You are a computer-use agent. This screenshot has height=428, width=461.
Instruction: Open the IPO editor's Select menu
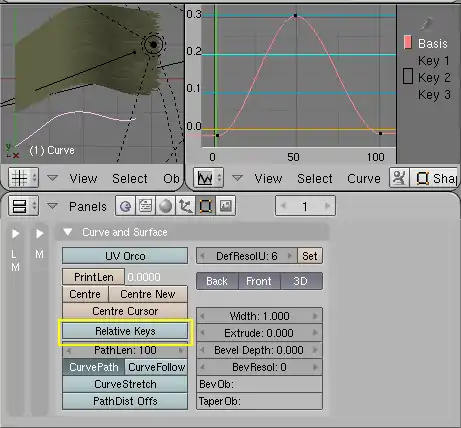[315, 178]
